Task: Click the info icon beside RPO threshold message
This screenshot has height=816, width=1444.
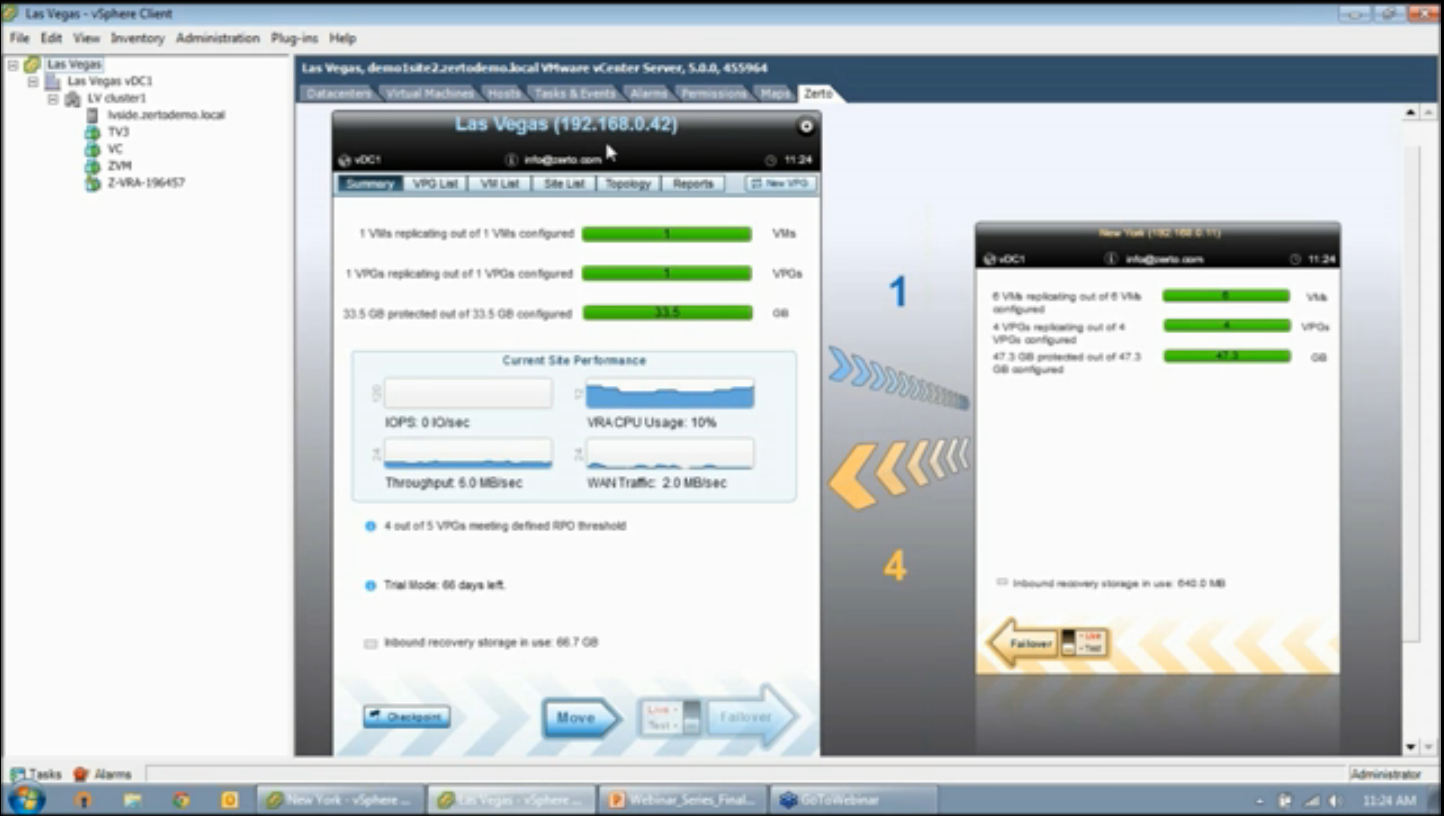Action: click(370, 526)
